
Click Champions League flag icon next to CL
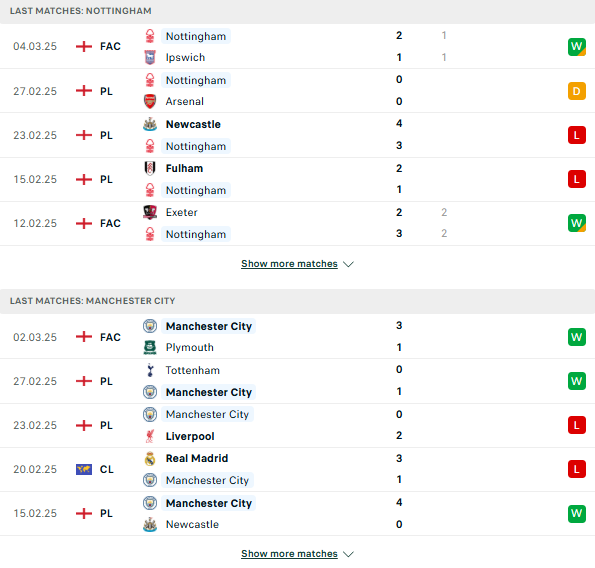pos(84,469)
